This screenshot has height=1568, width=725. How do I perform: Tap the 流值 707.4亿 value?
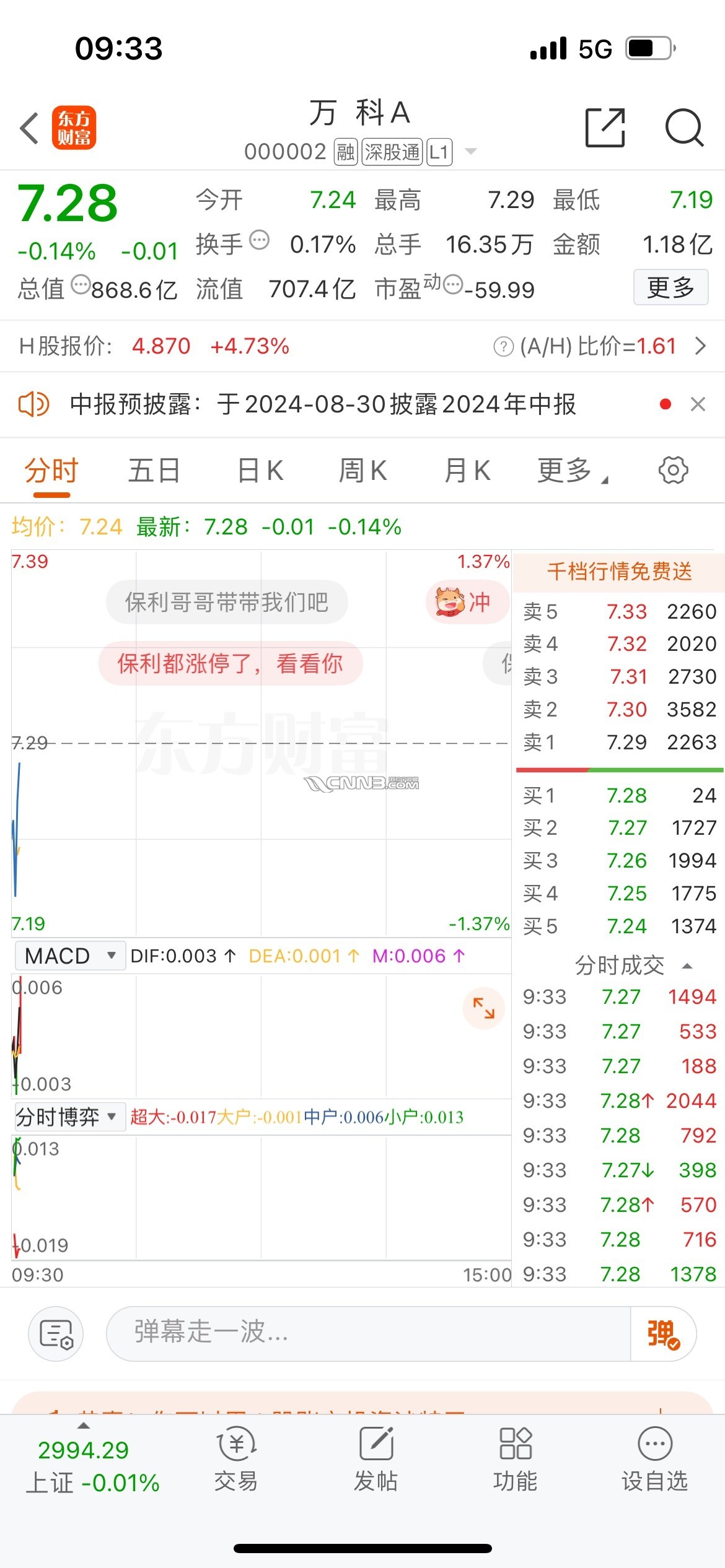(x=312, y=289)
